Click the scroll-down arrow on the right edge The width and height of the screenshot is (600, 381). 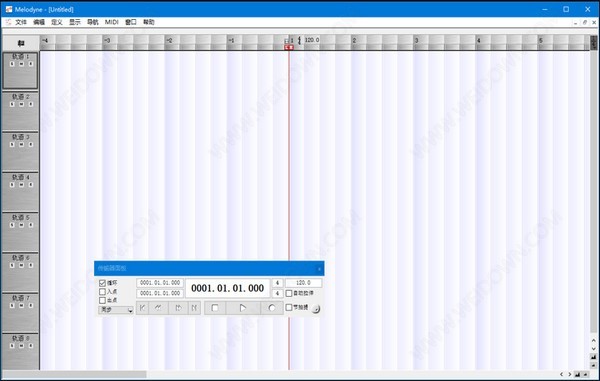click(593, 348)
